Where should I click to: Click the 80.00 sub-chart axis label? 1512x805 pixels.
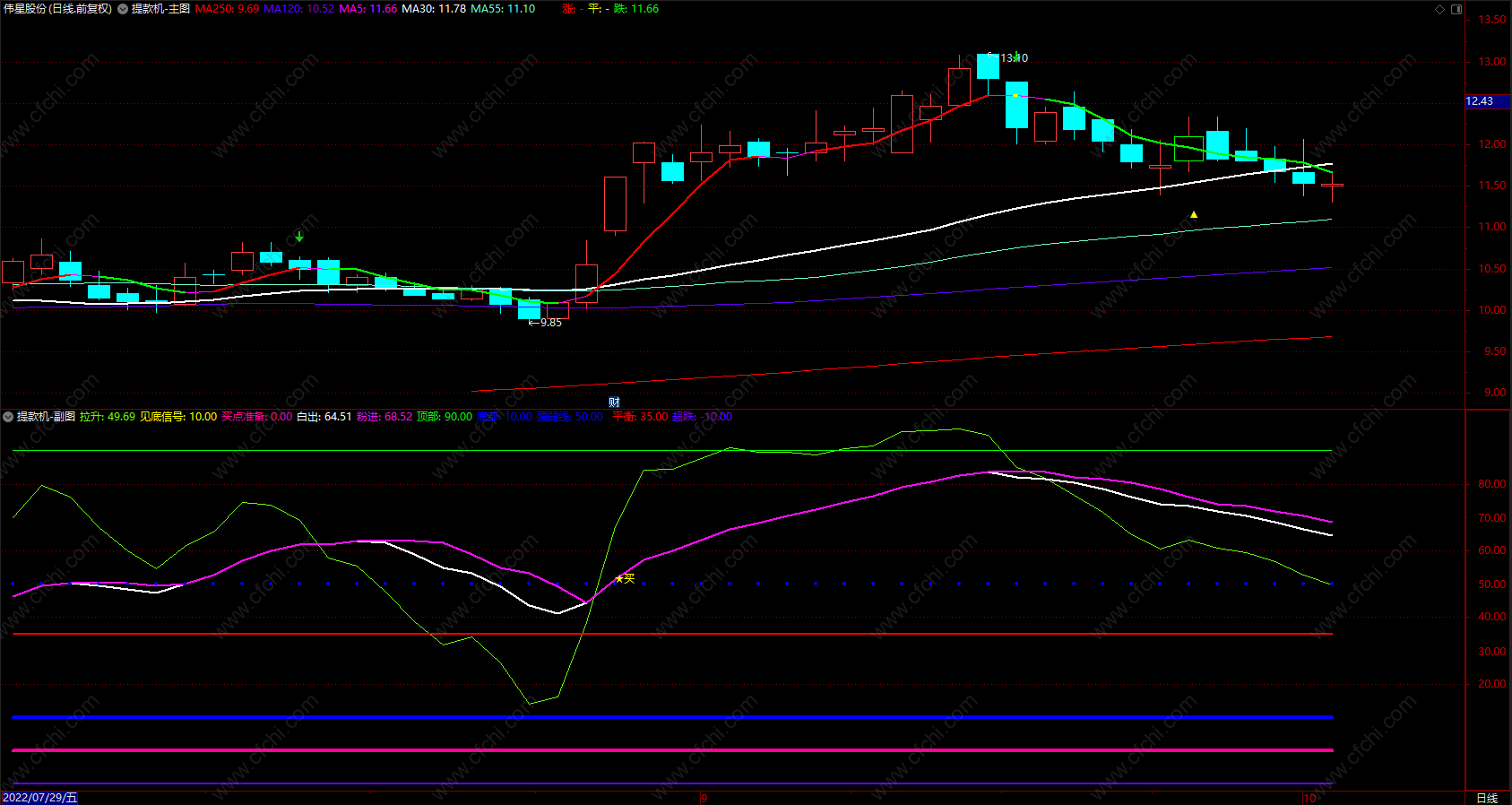tap(1492, 484)
